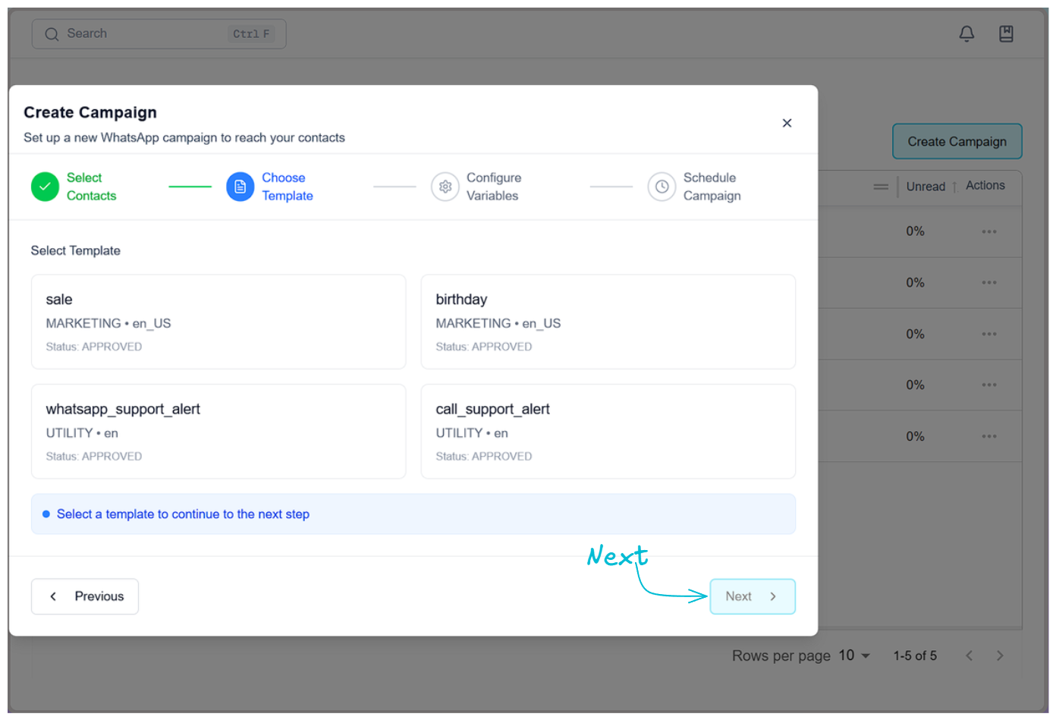Click the notification bell icon
The height and width of the screenshot is (720, 1056).
[966, 34]
